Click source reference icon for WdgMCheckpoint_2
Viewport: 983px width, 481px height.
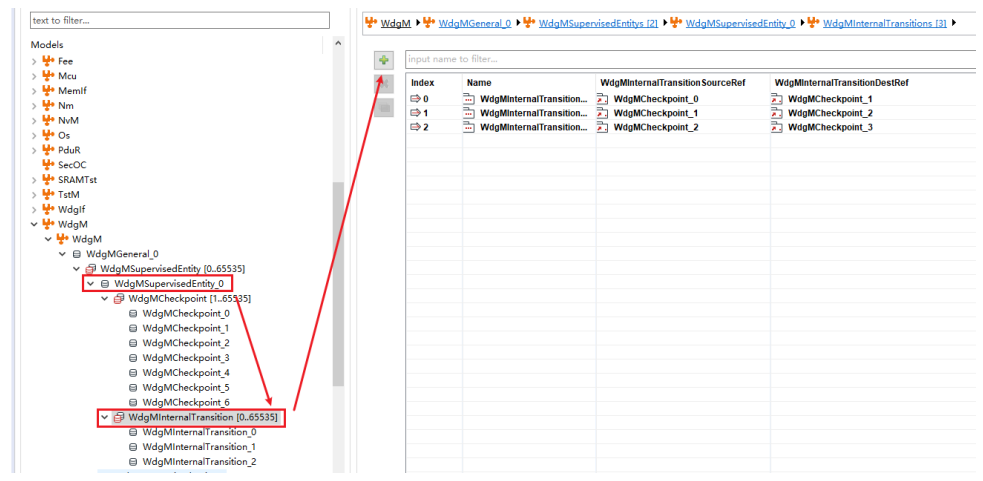tap(602, 127)
